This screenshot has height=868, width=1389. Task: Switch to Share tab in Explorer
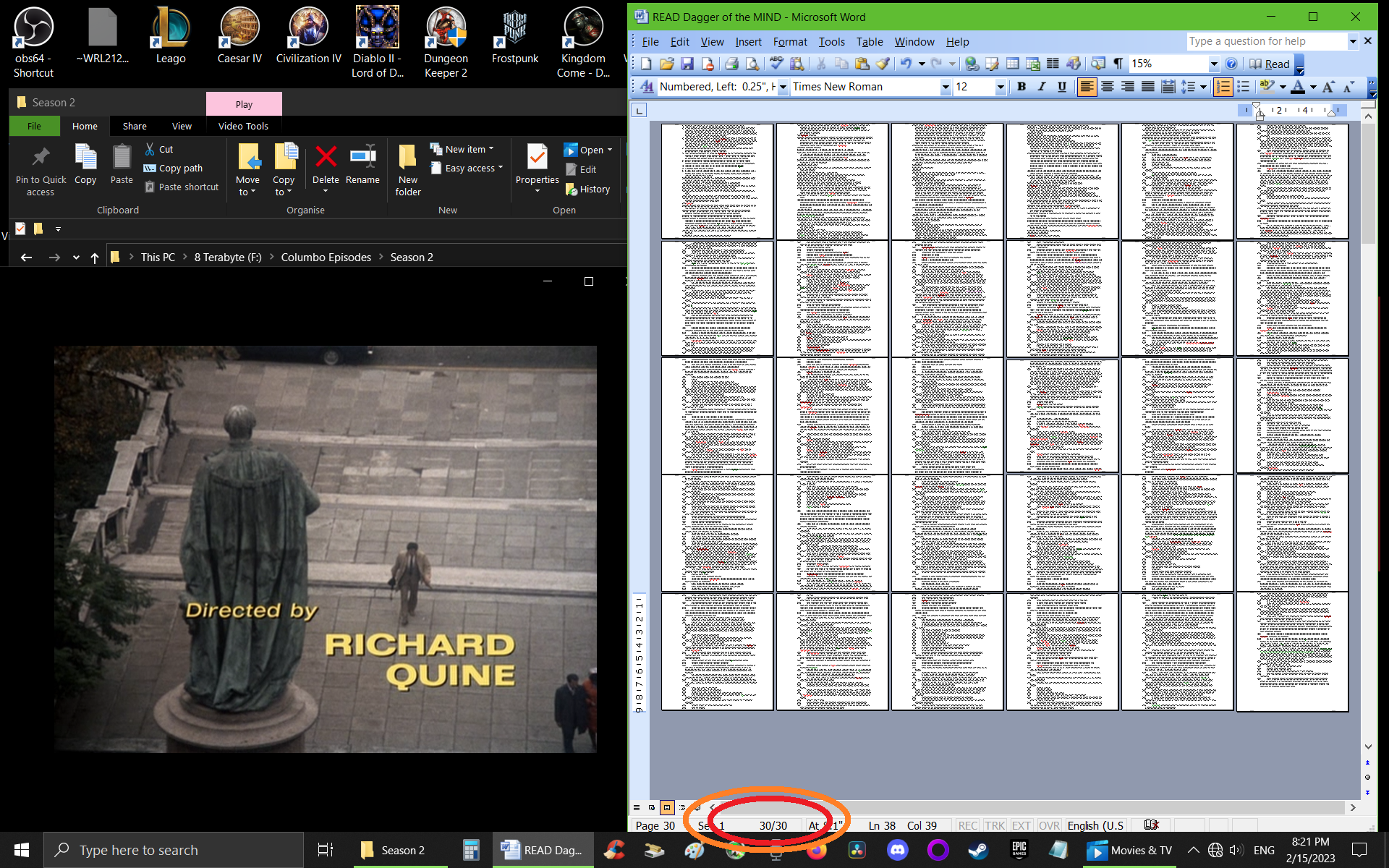click(135, 126)
